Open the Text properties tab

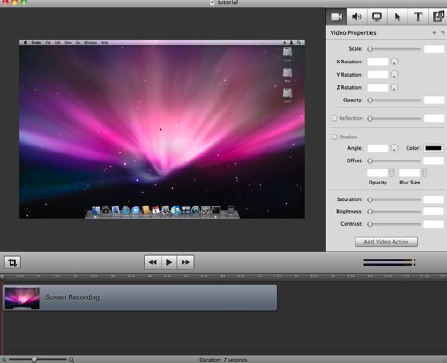click(x=418, y=16)
